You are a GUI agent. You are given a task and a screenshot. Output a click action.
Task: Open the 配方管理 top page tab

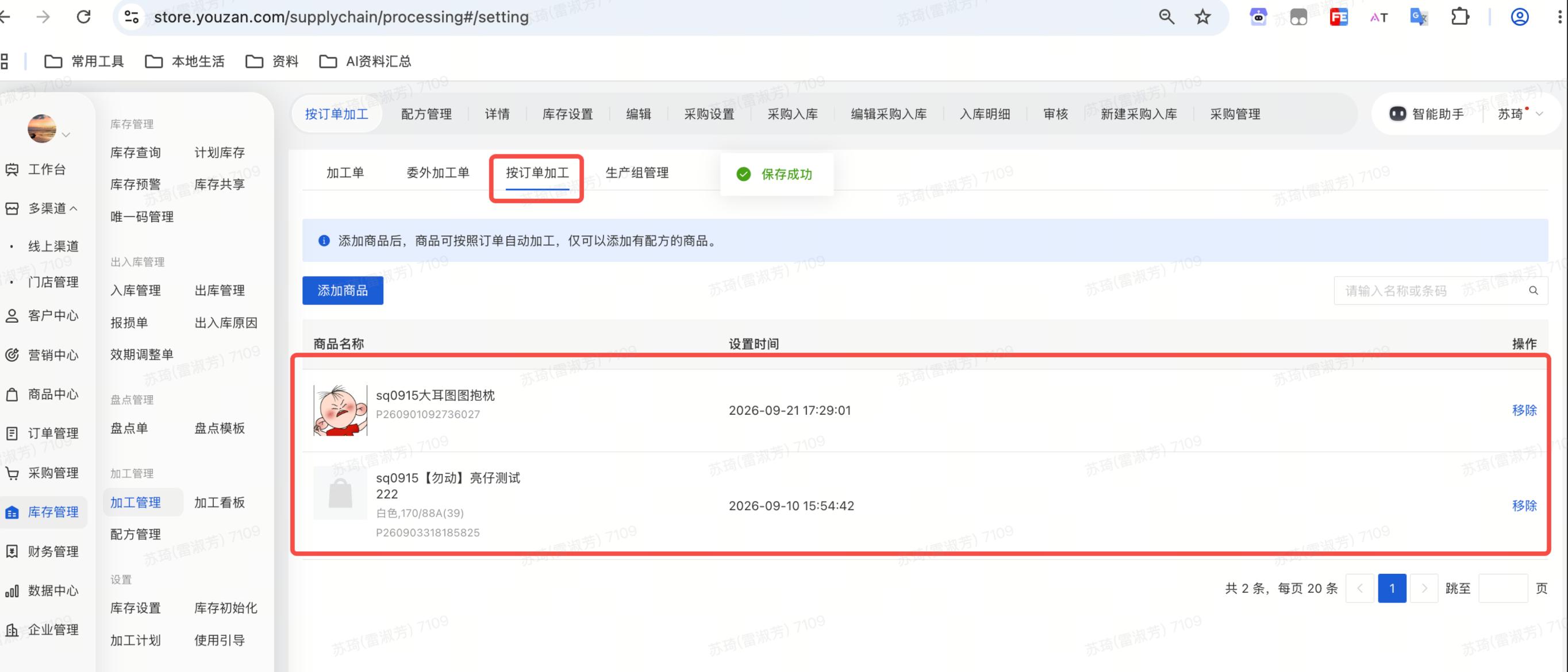[x=426, y=114]
